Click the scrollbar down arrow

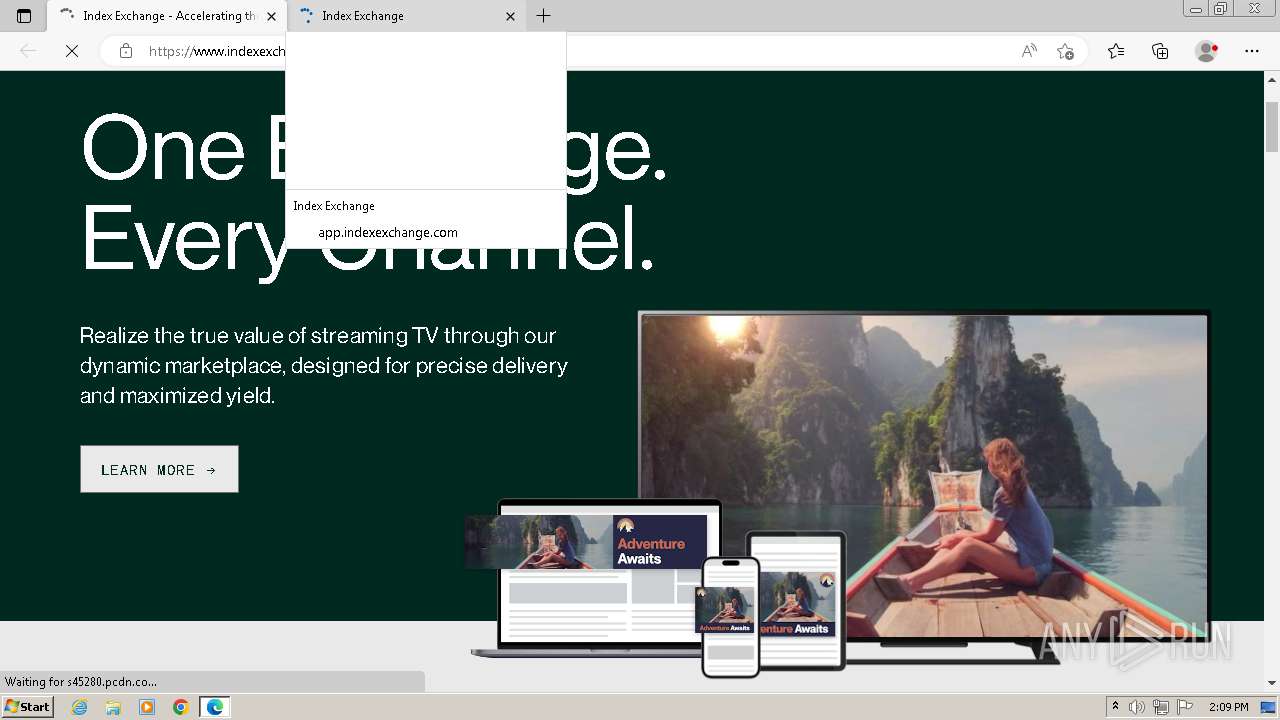pos(1272,682)
